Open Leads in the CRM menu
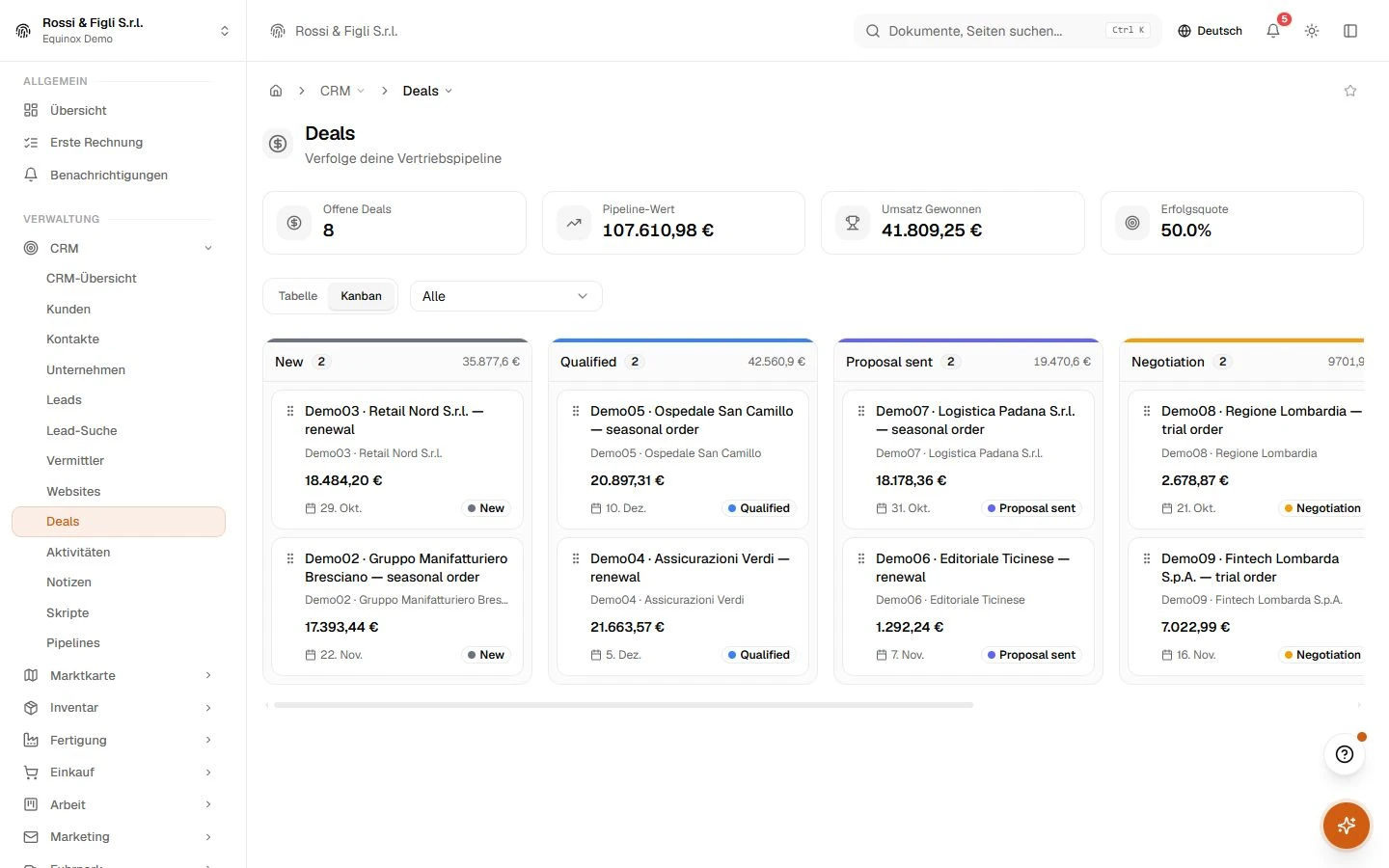The image size is (1389, 868). pyautogui.click(x=64, y=400)
